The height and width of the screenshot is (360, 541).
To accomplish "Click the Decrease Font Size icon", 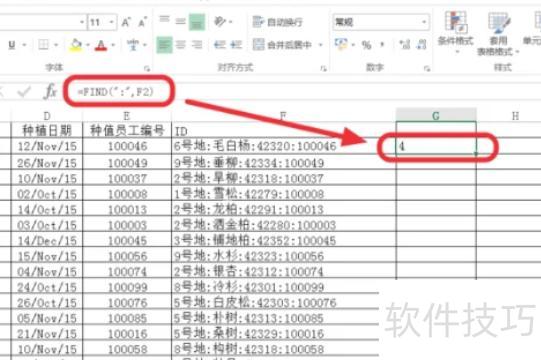I will click(x=142, y=22).
